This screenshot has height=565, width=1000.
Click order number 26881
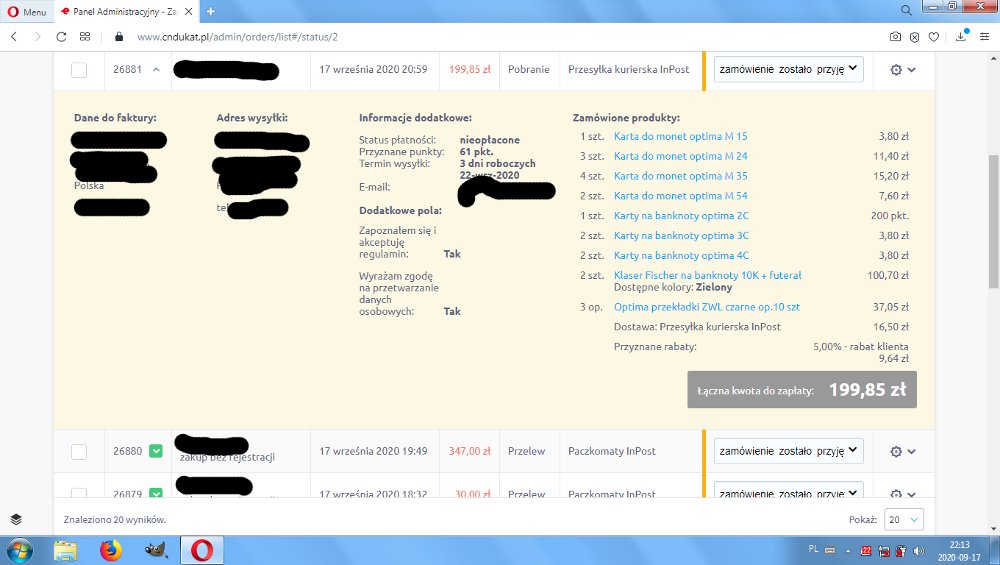128,70
